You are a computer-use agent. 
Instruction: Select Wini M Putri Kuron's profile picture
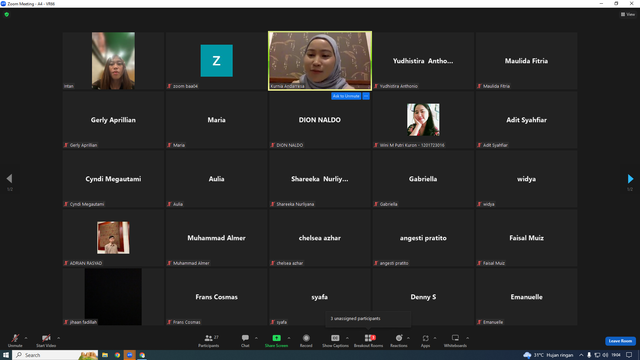(423, 120)
